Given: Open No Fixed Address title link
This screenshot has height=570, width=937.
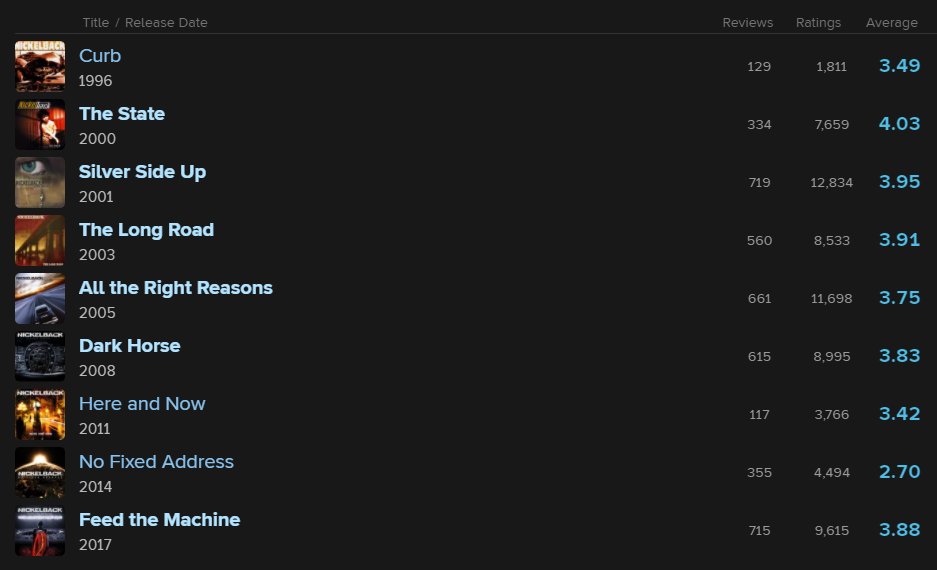Looking at the screenshot, I should coord(156,462).
